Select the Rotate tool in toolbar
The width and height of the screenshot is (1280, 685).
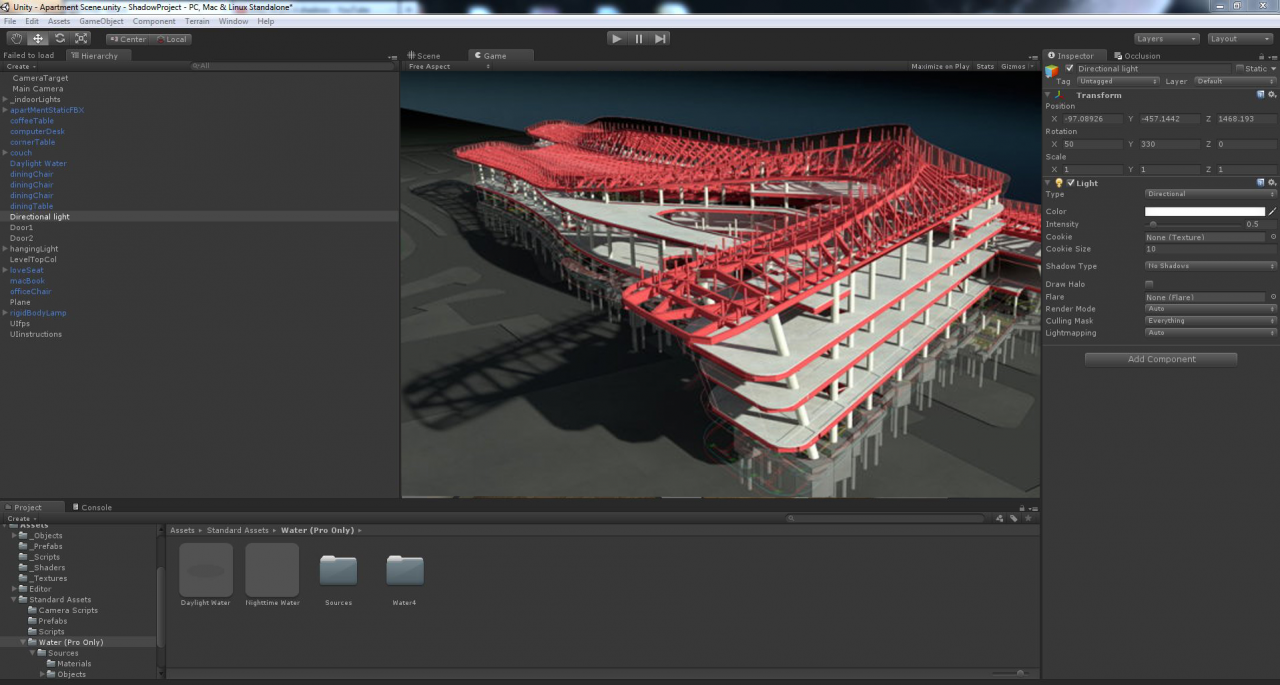tap(60, 39)
